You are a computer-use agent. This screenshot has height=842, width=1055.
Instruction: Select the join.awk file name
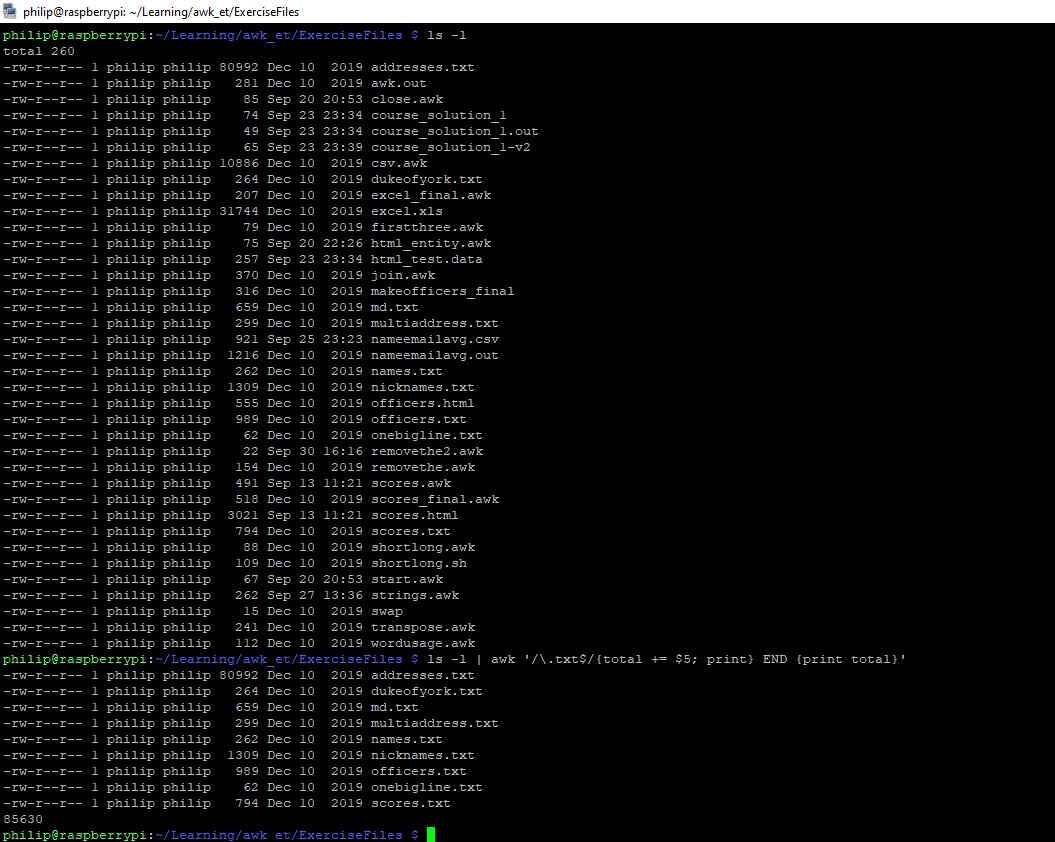click(402, 275)
